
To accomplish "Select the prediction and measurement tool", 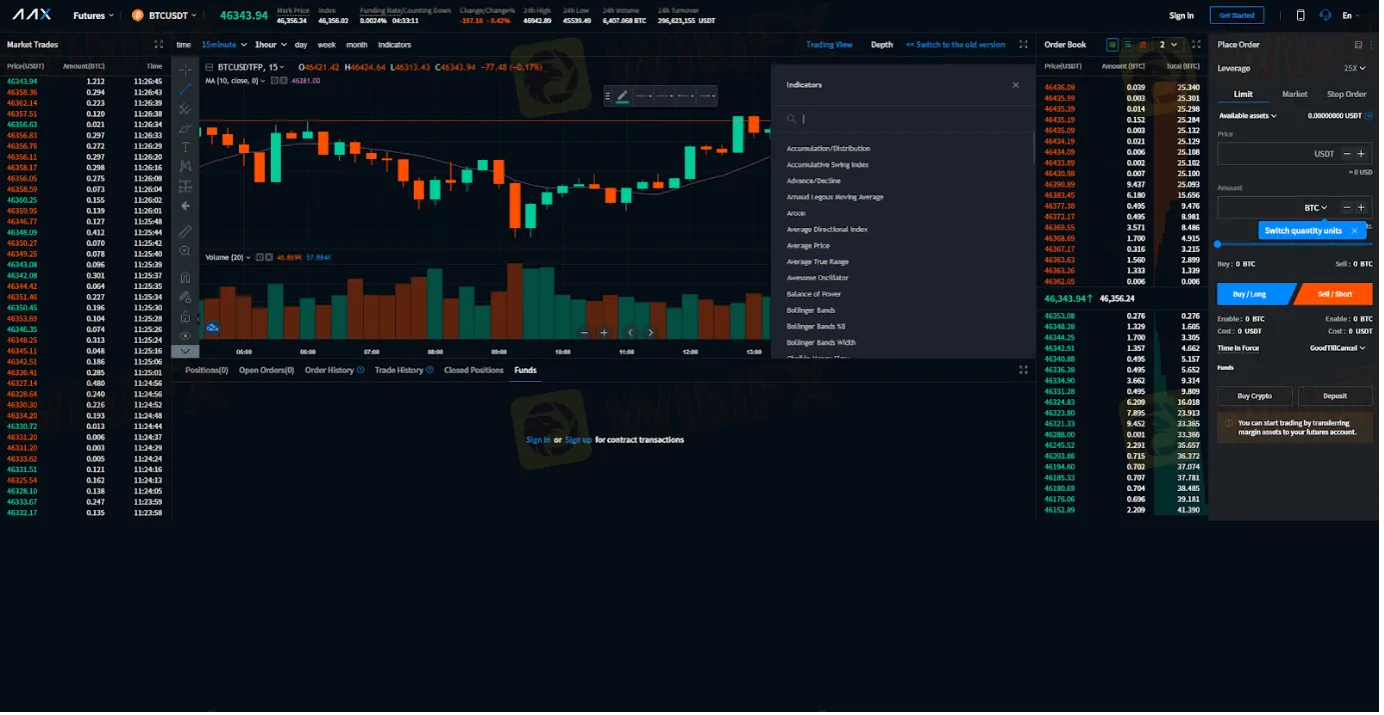I will click(x=185, y=186).
